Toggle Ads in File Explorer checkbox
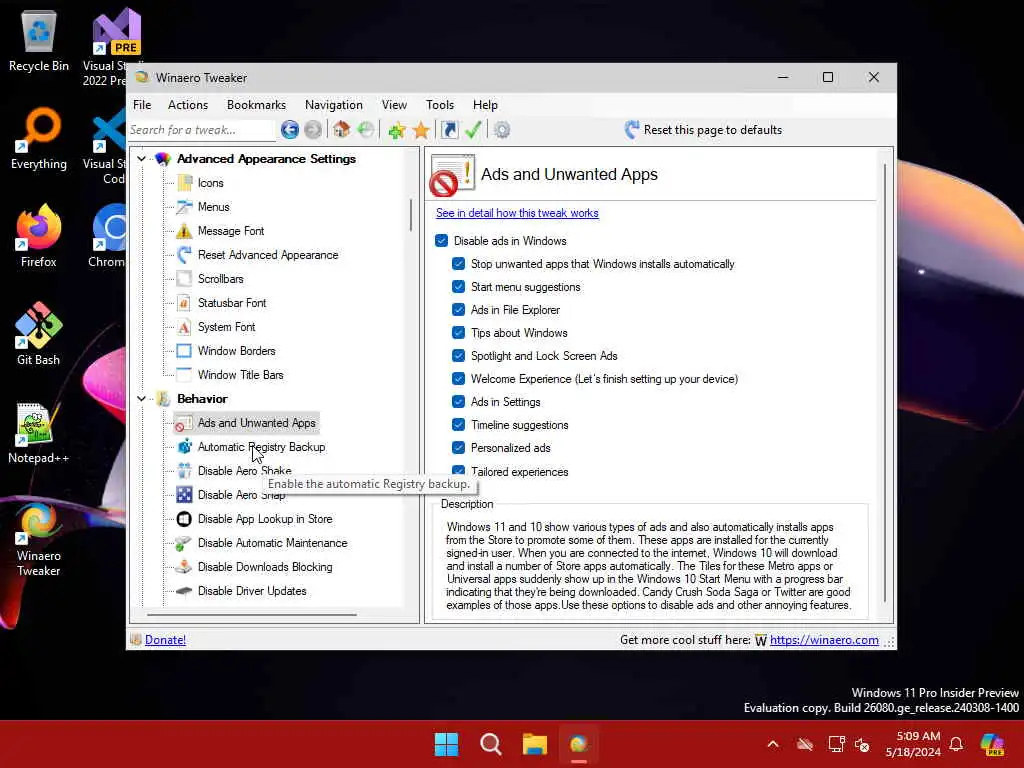Viewport: 1024px width, 768px height. 458,310
